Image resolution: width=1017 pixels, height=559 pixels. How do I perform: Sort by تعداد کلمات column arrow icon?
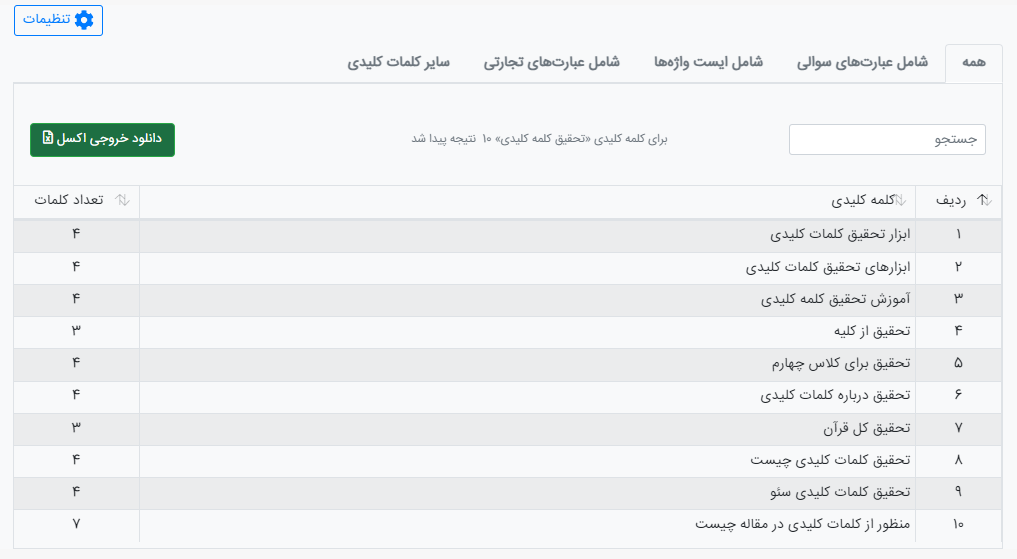[x=123, y=200]
